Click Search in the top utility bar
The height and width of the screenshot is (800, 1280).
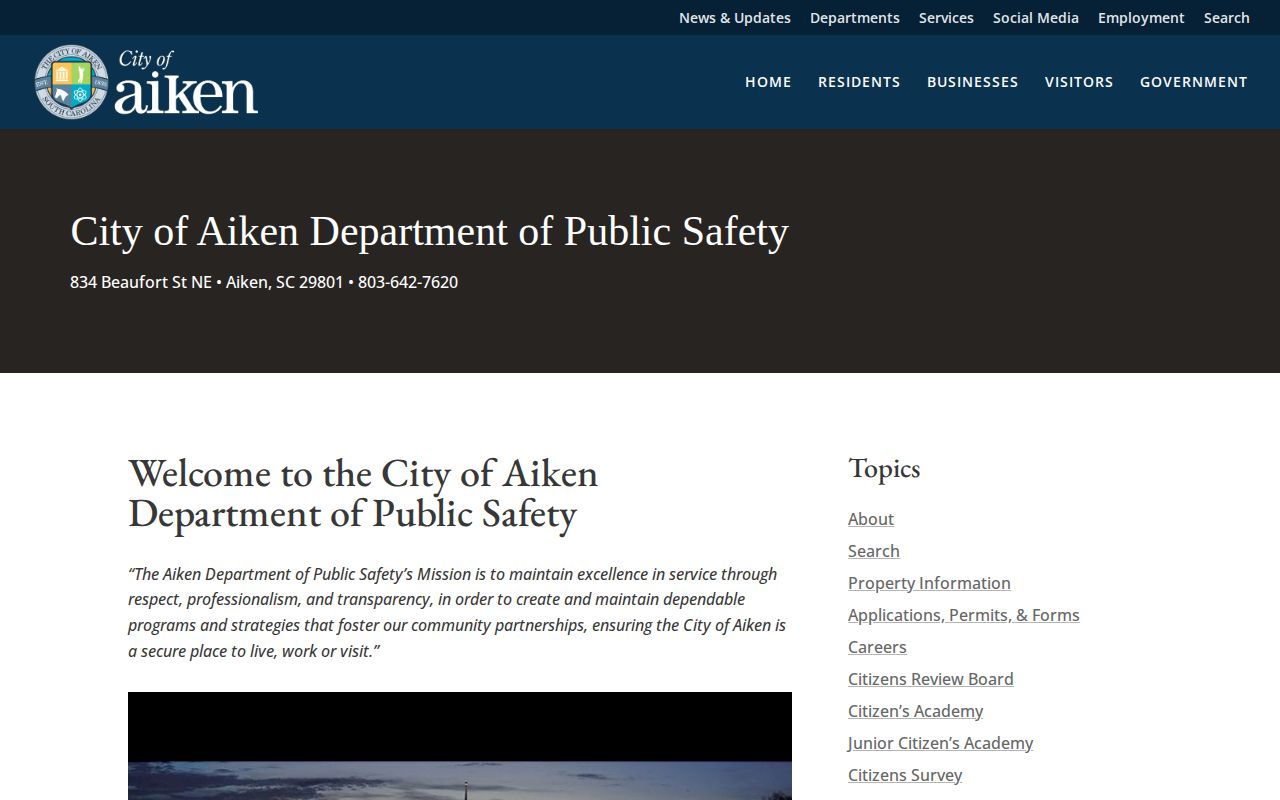[x=1227, y=18]
